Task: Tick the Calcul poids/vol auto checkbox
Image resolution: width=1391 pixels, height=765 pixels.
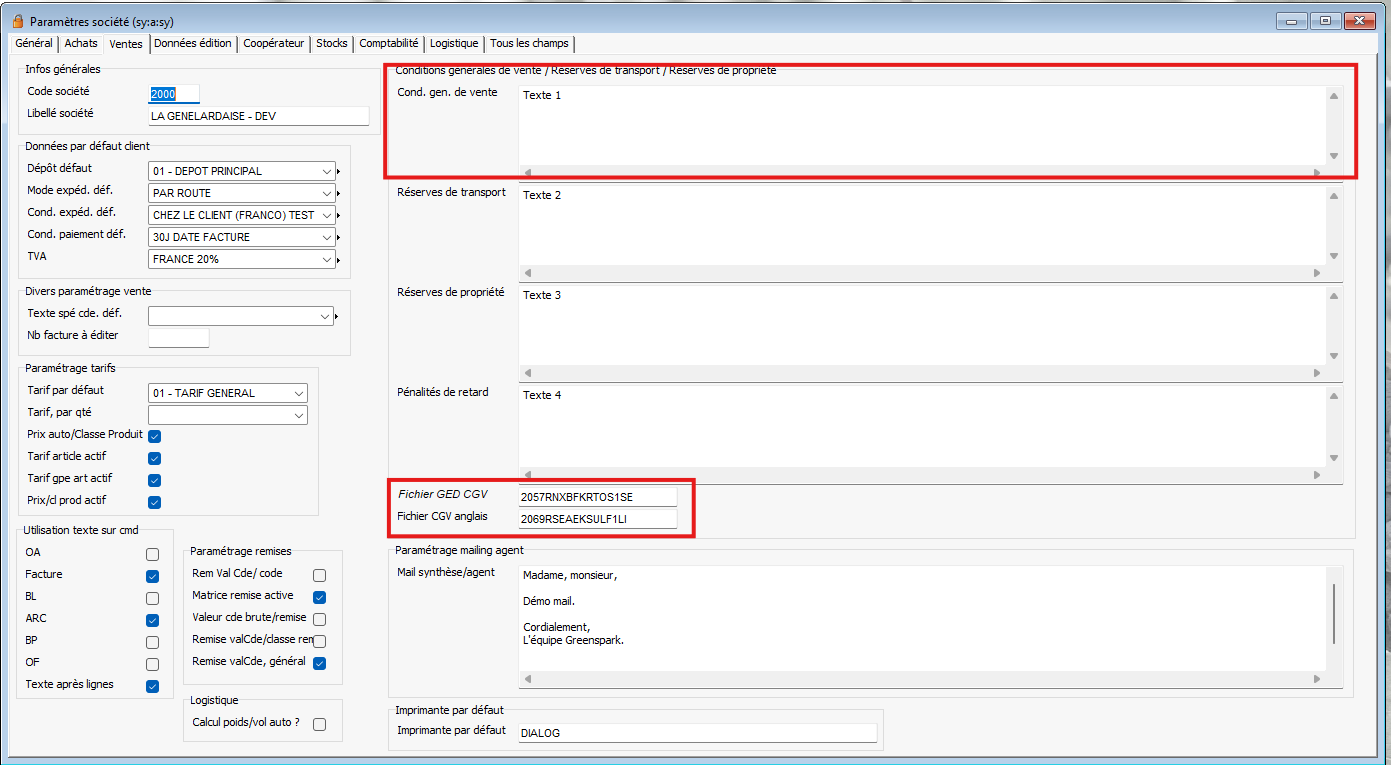Action: 320,724
